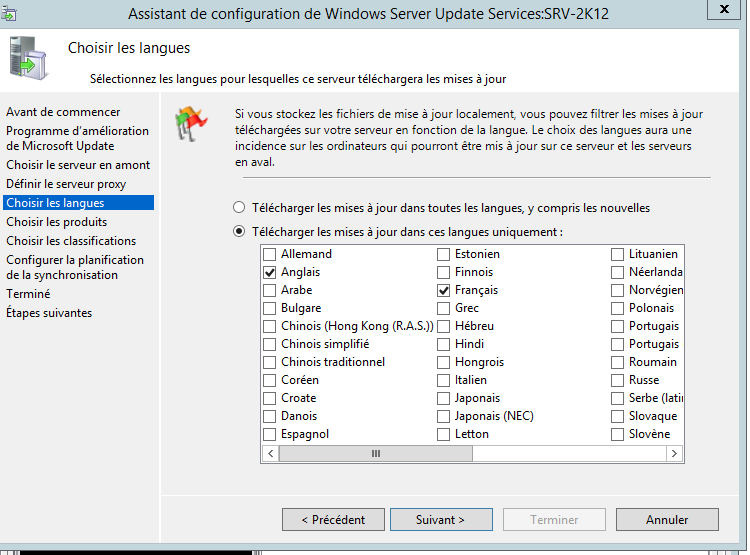
Task: Click the language flags icon
Action: tap(191, 124)
